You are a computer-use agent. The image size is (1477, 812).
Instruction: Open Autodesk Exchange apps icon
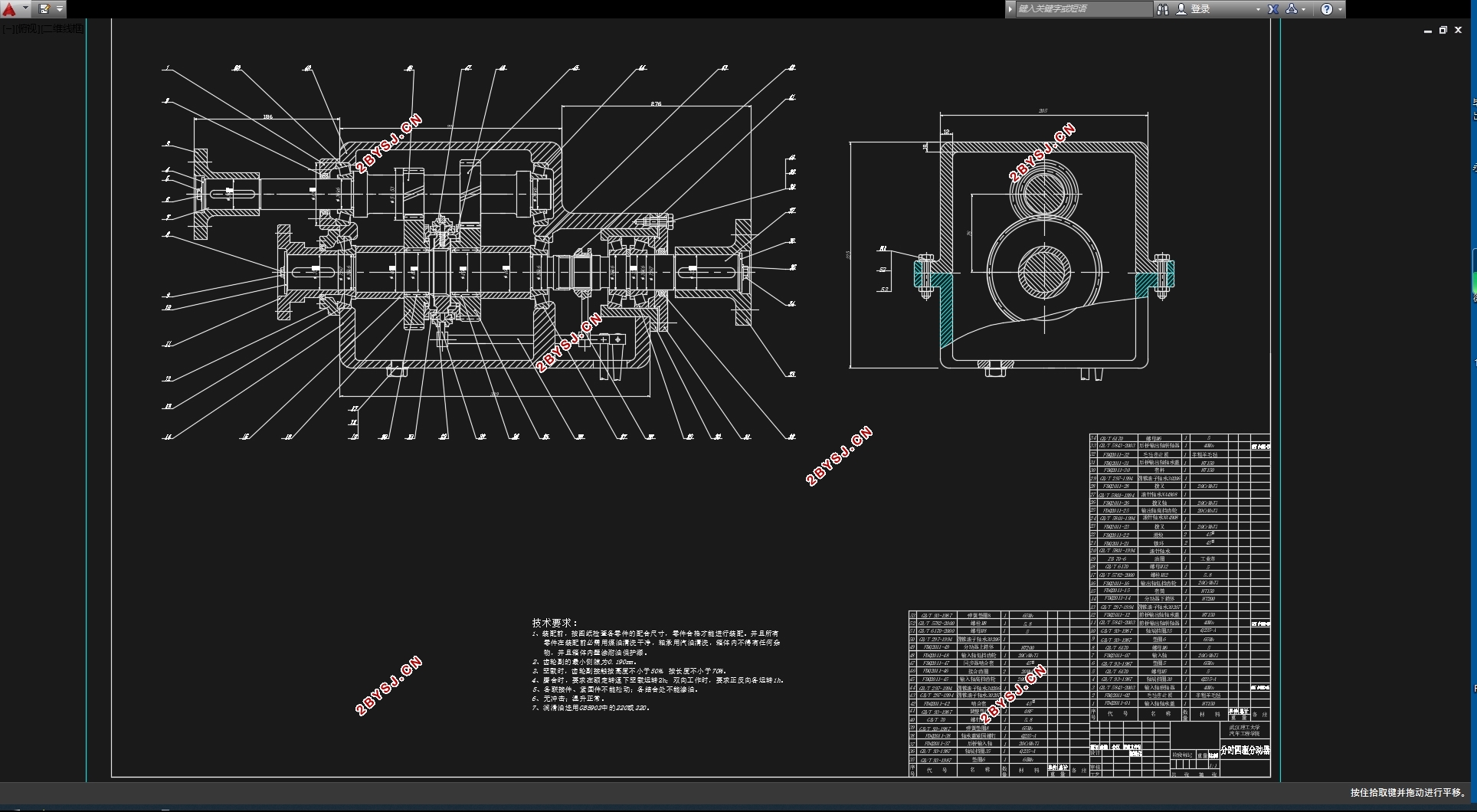(1273, 9)
